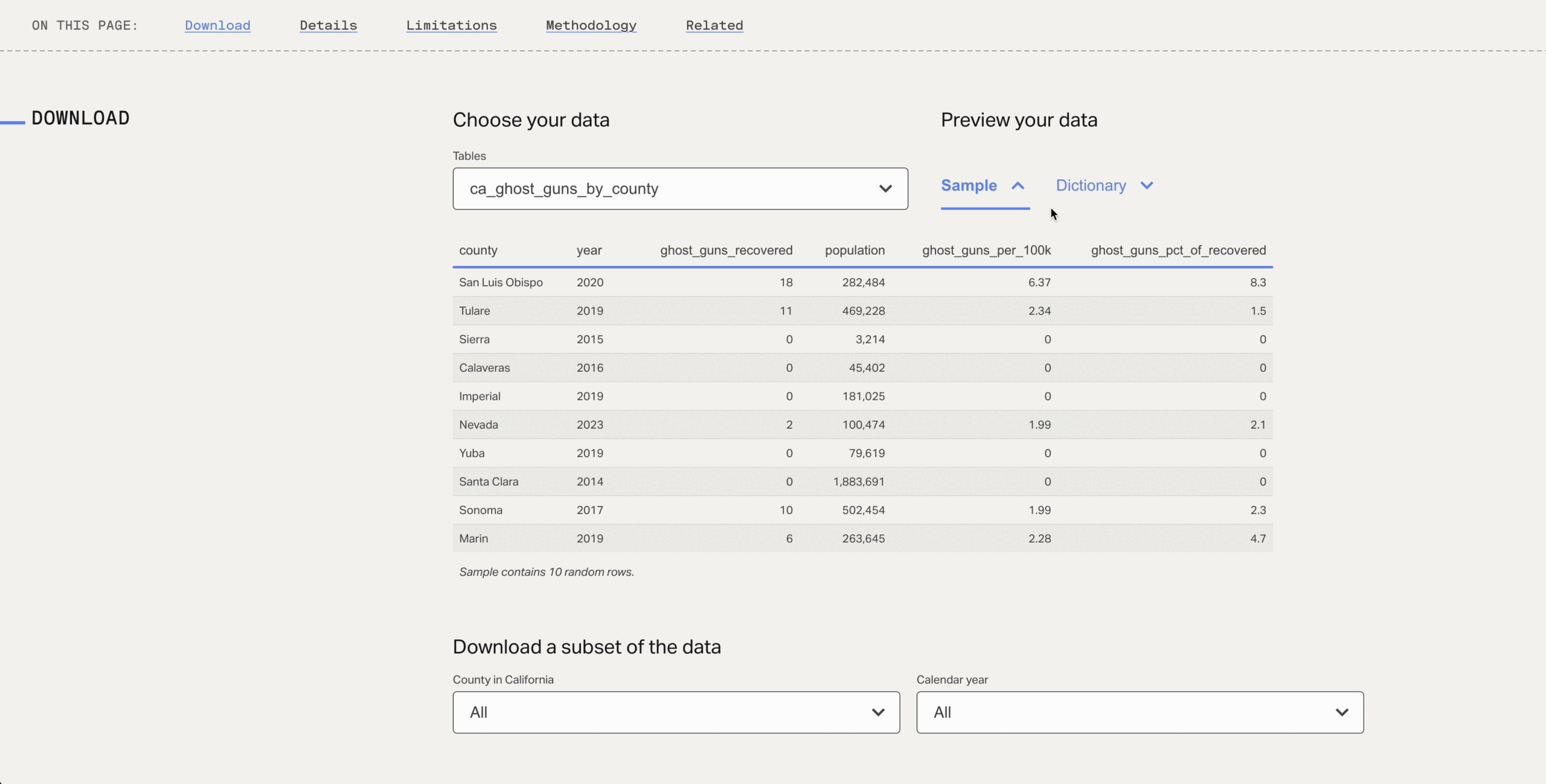Click the Choose your data heading
This screenshot has height=784, width=1546.
(531, 120)
